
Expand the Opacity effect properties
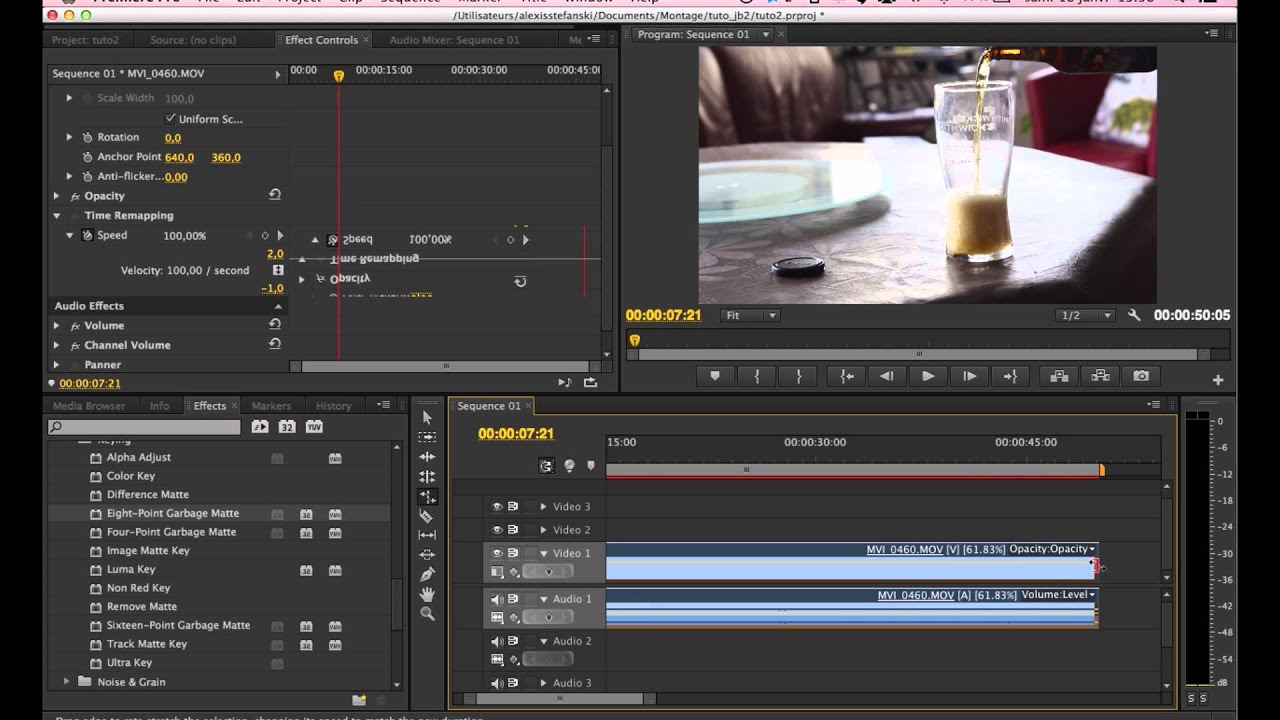(x=57, y=196)
